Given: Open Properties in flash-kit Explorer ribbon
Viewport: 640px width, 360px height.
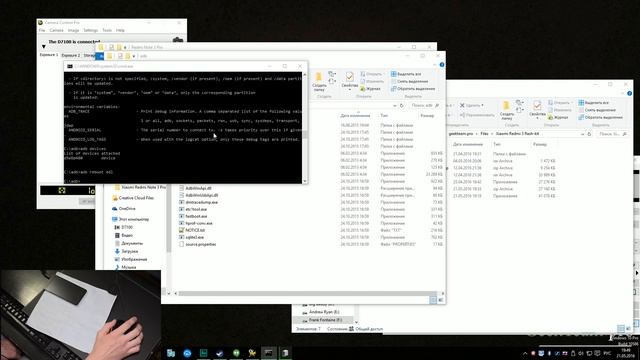Looking at the screenshot, I should pyautogui.click(x=537, y=109).
